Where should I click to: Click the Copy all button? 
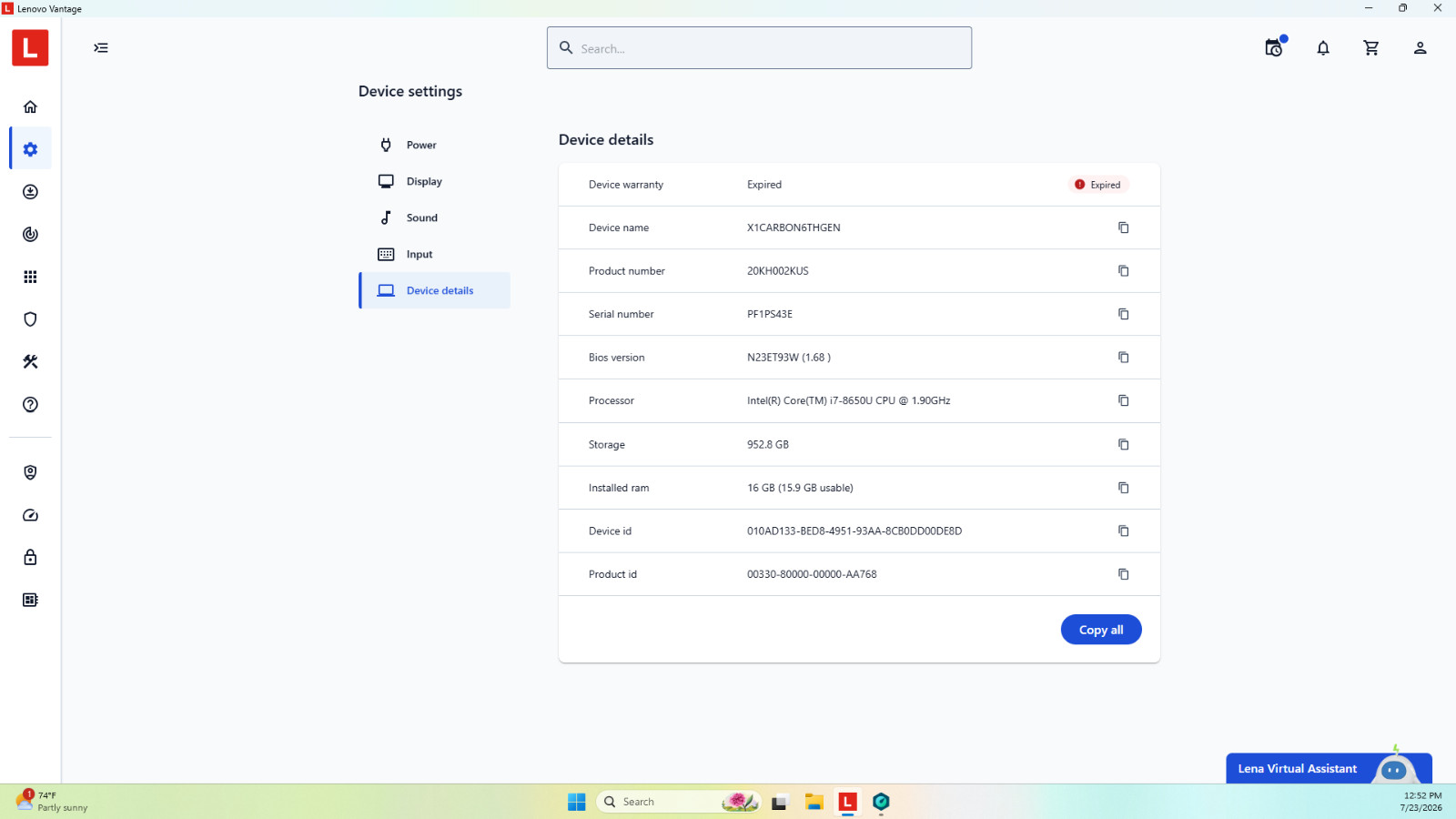pos(1101,630)
